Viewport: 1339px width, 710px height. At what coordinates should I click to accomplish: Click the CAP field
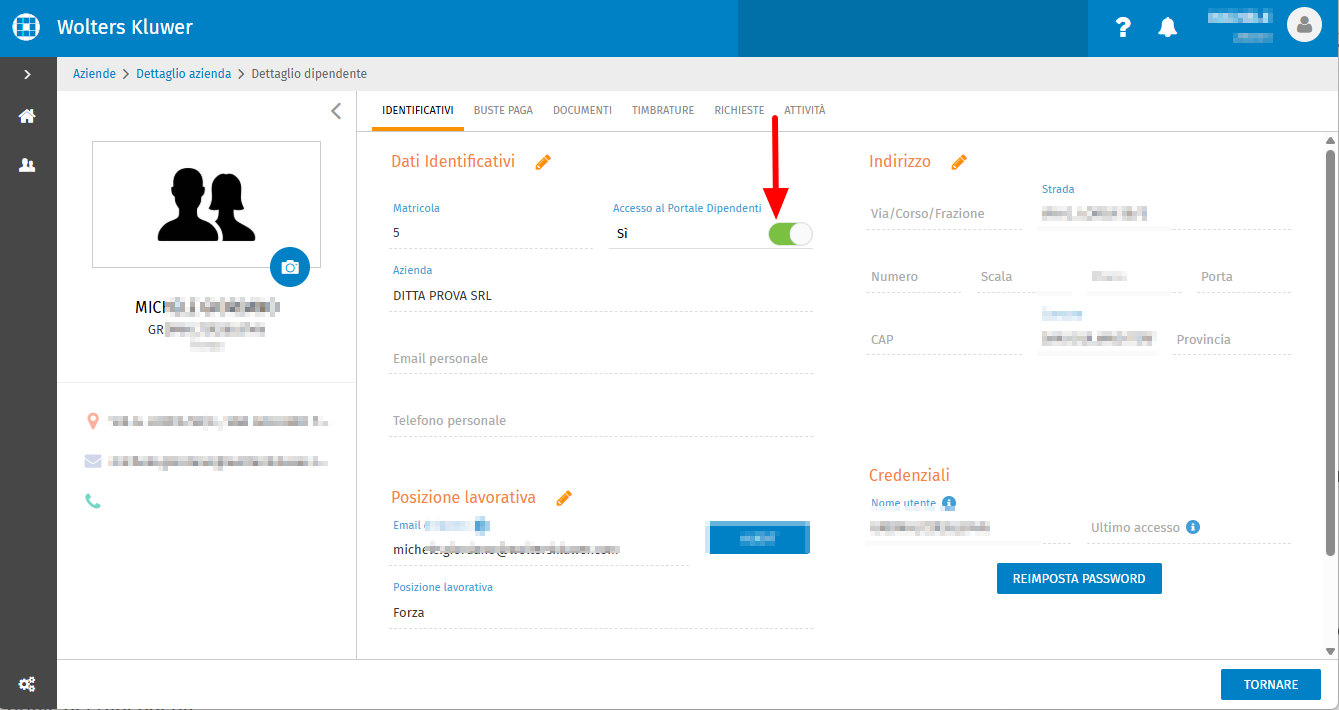(x=945, y=340)
